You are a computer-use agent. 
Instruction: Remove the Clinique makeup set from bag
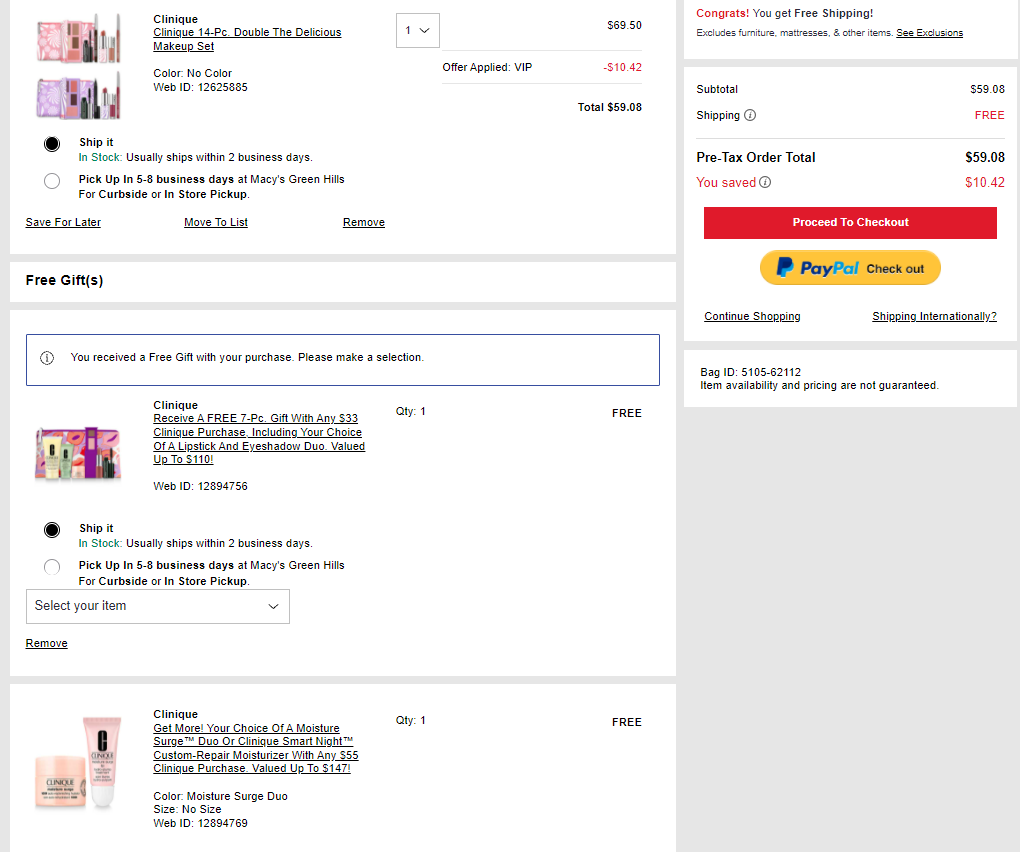point(364,222)
